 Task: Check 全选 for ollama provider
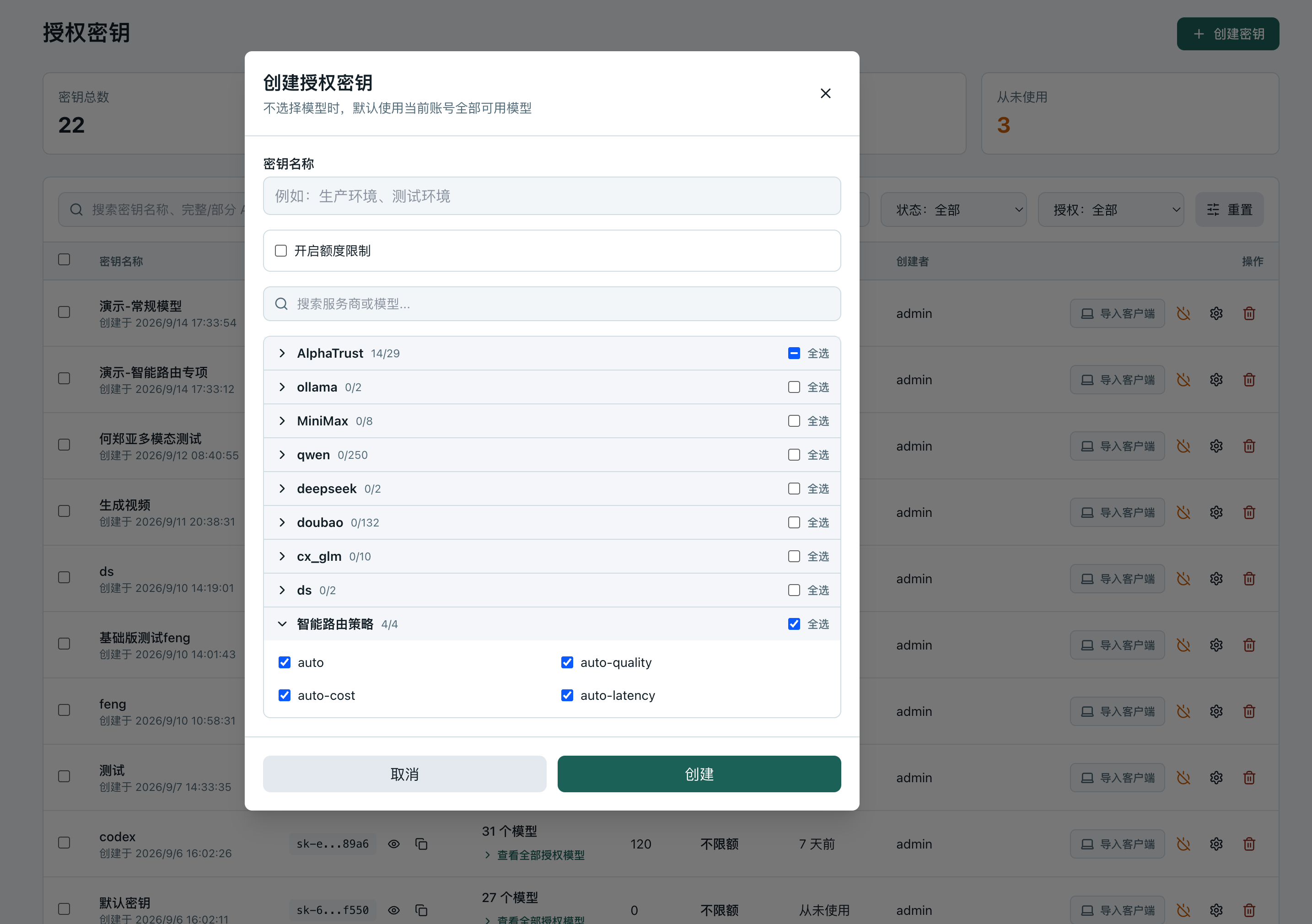point(794,387)
